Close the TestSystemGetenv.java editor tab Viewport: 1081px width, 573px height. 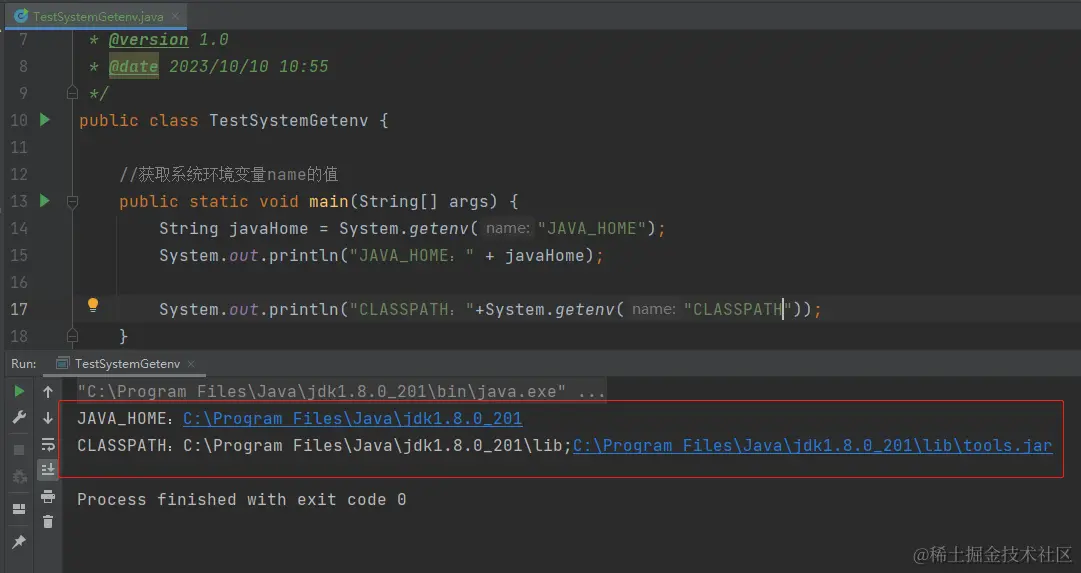click(x=176, y=16)
